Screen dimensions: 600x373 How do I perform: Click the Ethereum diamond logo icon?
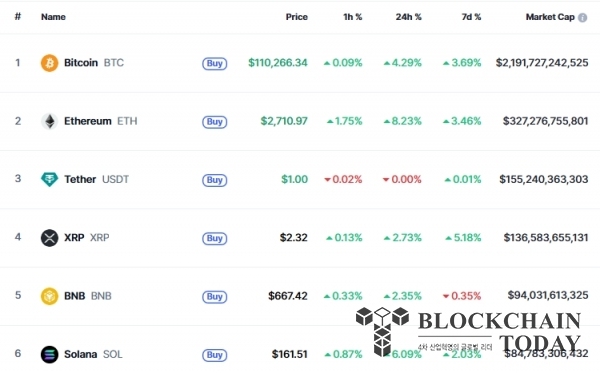[49, 121]
